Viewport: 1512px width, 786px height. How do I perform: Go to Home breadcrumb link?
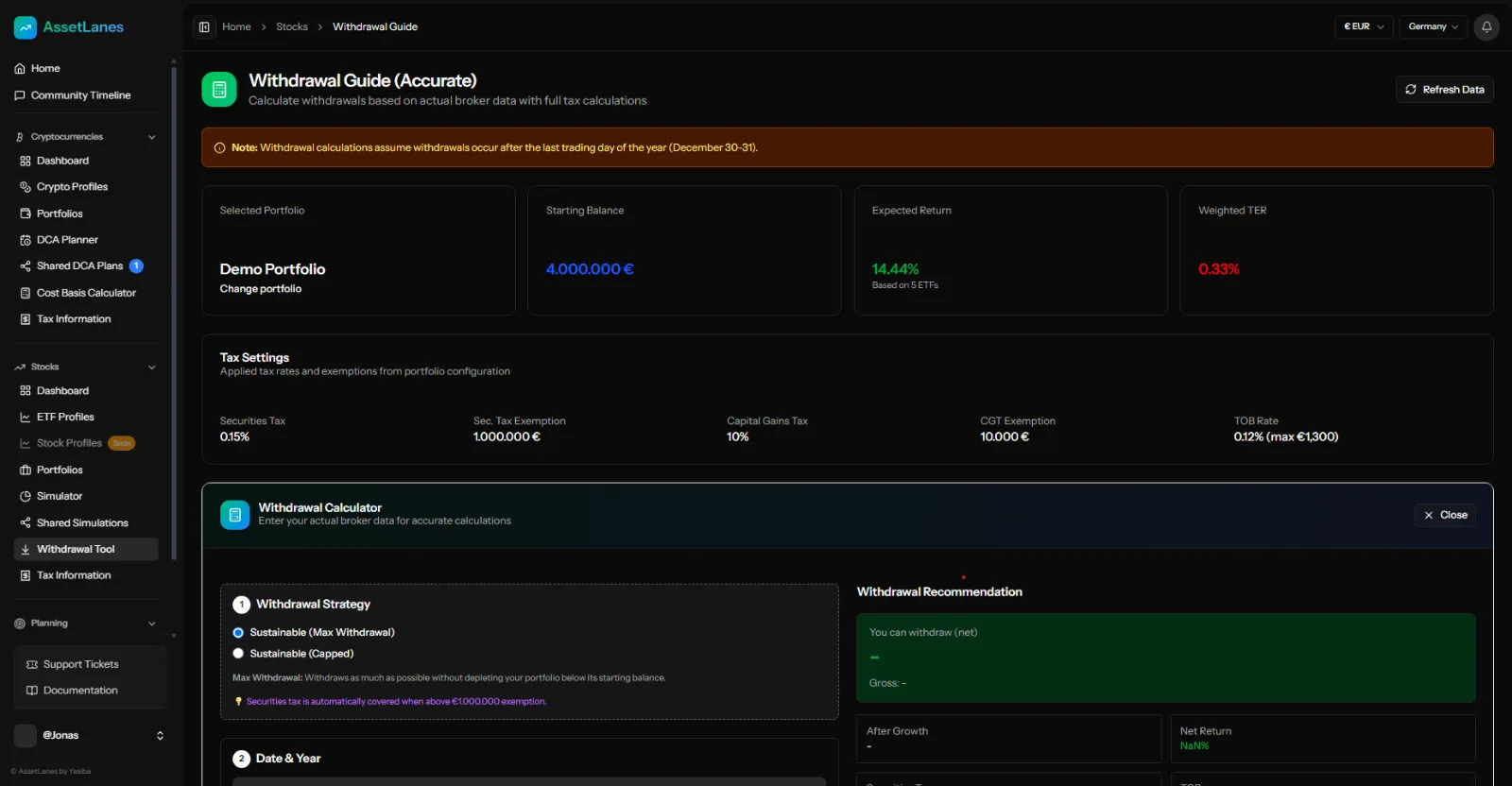[236, 26]
